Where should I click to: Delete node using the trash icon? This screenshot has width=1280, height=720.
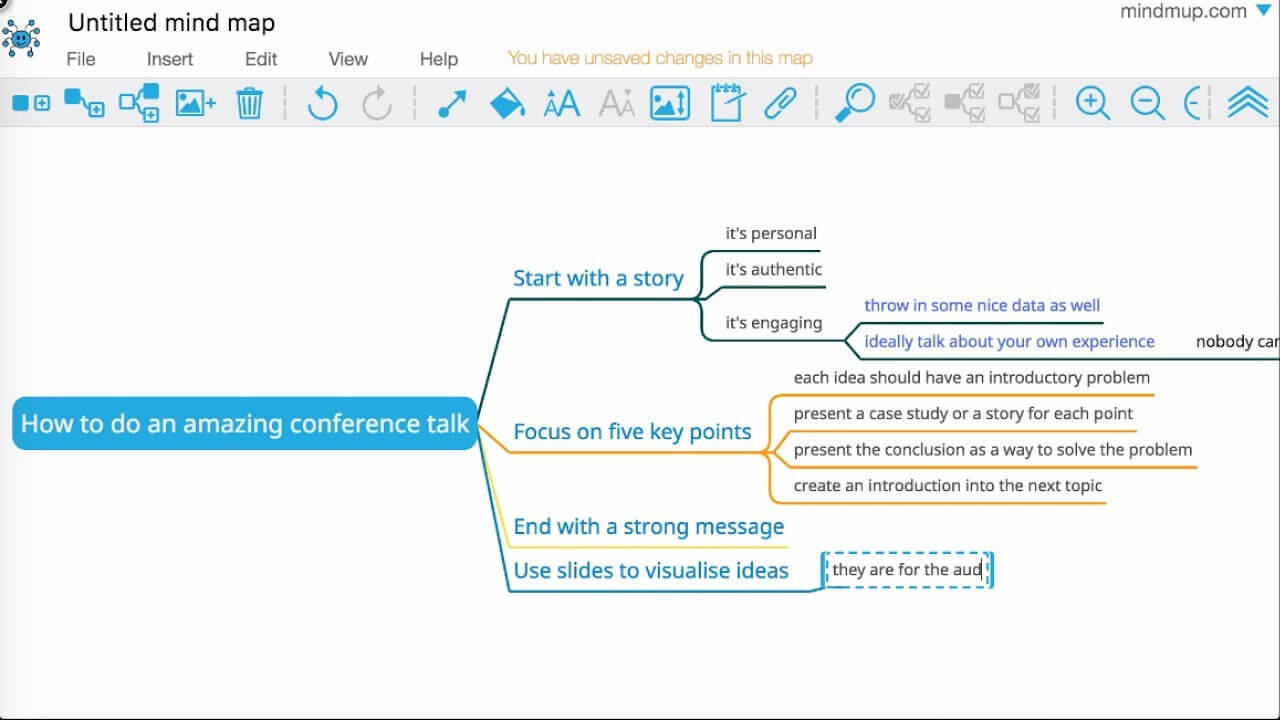(249, 102)
